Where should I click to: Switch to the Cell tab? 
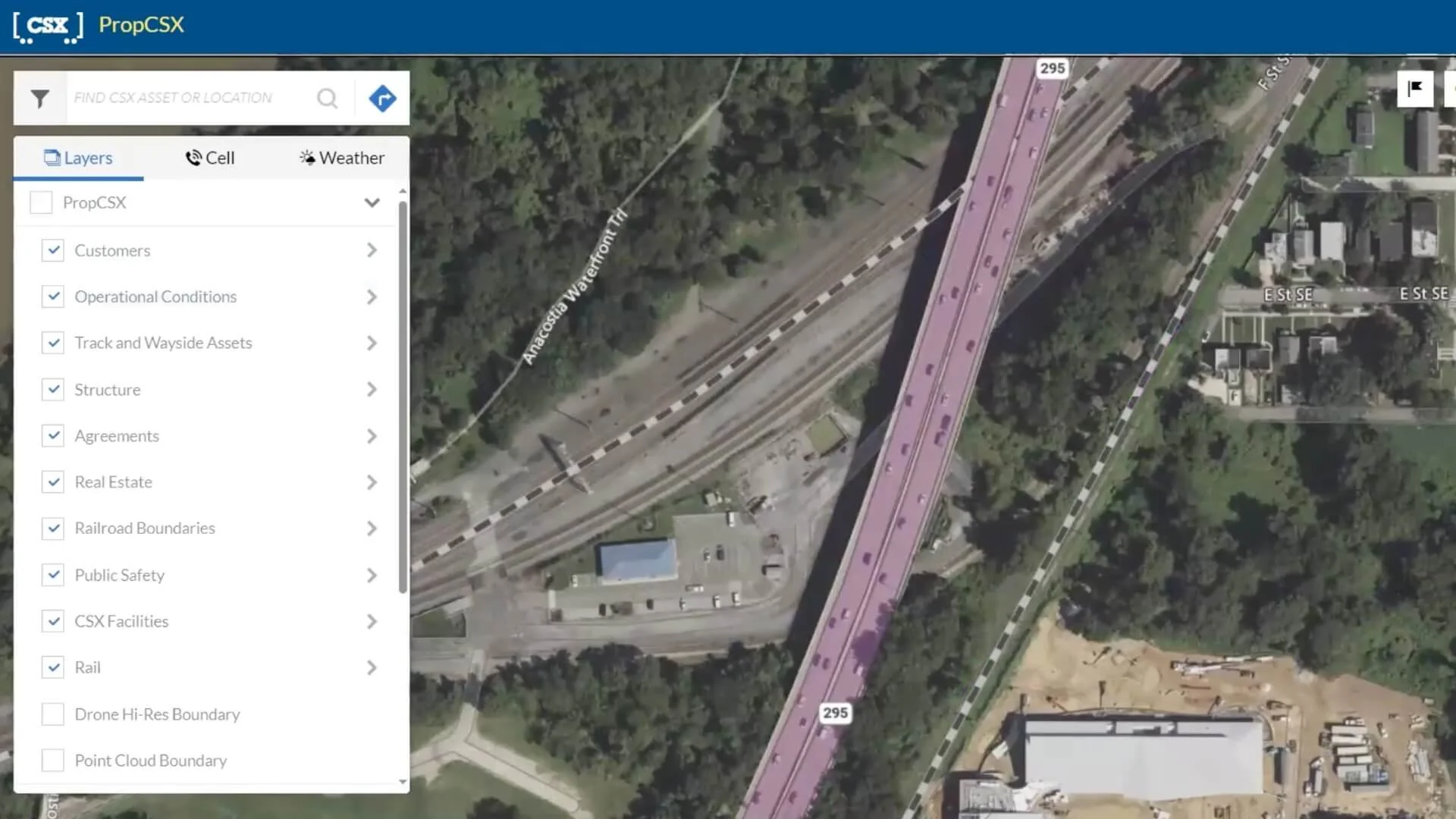[210, 158]
